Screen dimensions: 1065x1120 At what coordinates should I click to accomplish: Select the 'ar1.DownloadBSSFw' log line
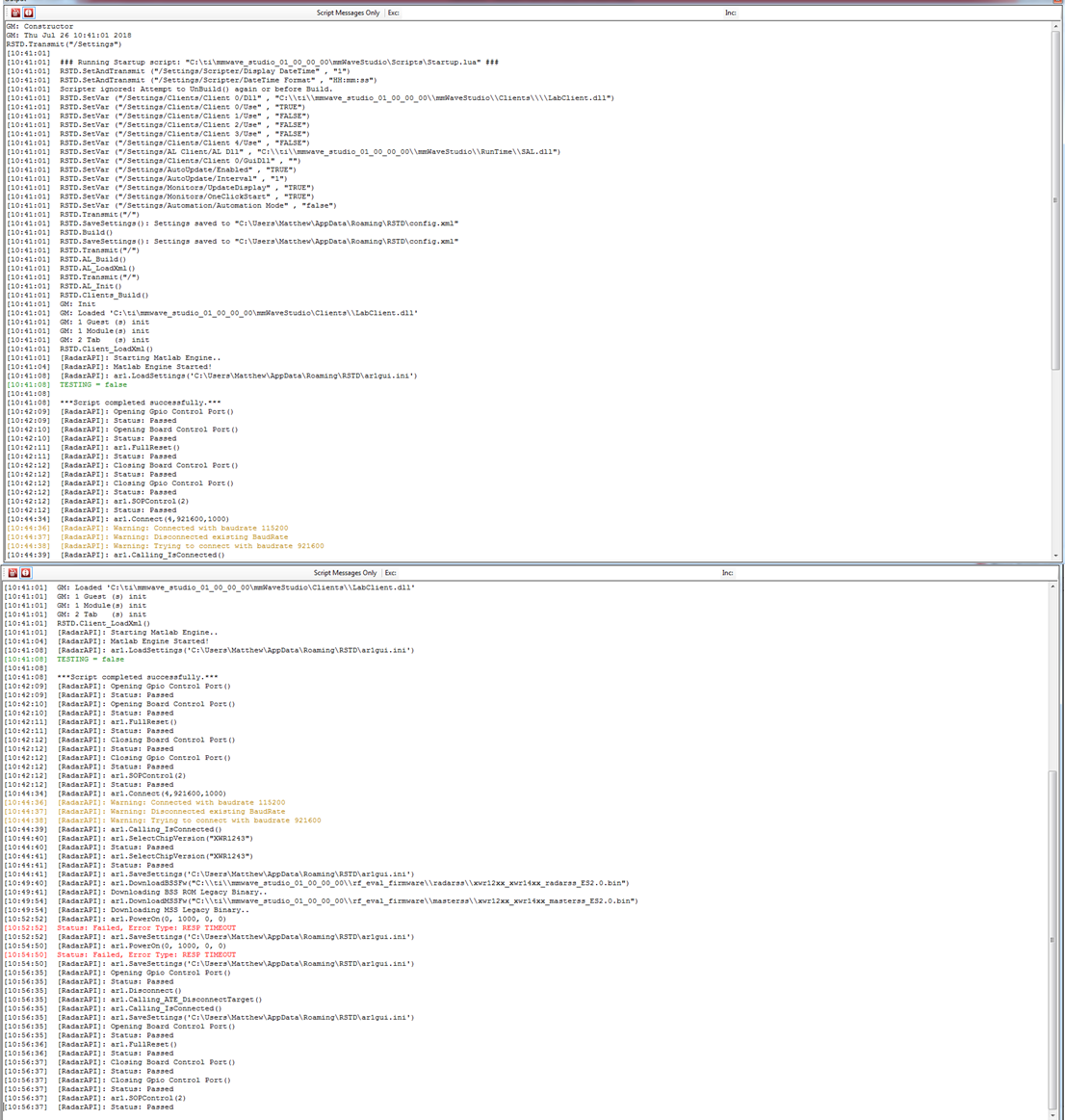click(317, 883)
